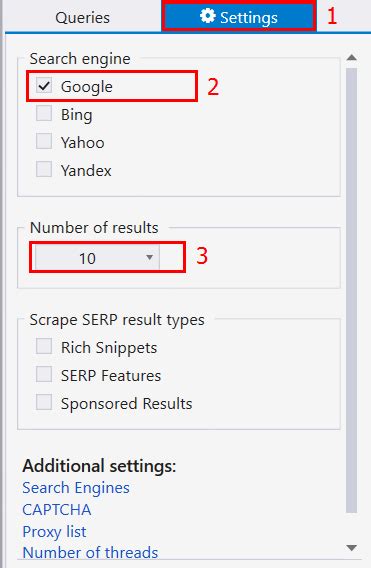Enable SERP Features scraping

click(44, 374)
